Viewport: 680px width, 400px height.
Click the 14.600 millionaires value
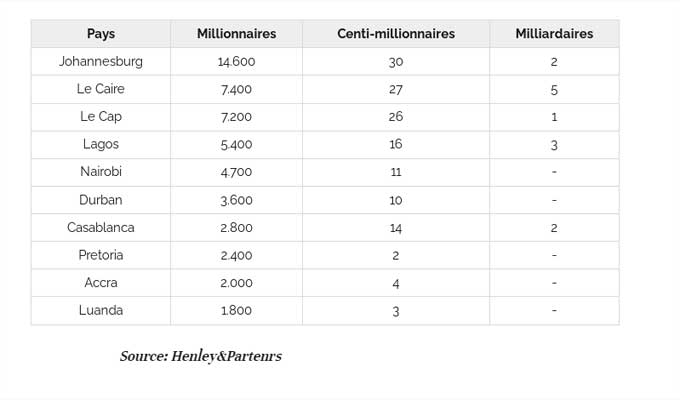click(x=236, y=62)
